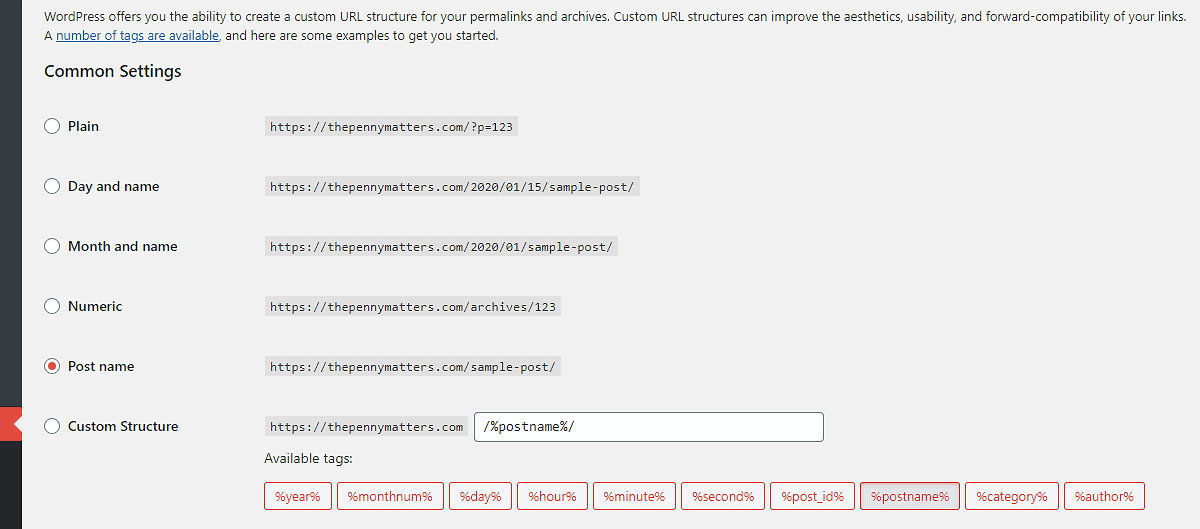1200x529 pixels.
Task: Choose the Numeric permalink option
Action: pos(52,306)
